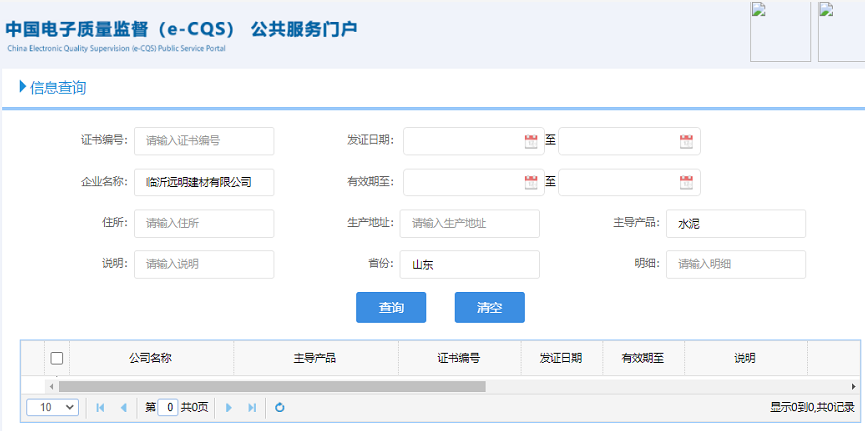Go to first page of results

coord(100,408)
